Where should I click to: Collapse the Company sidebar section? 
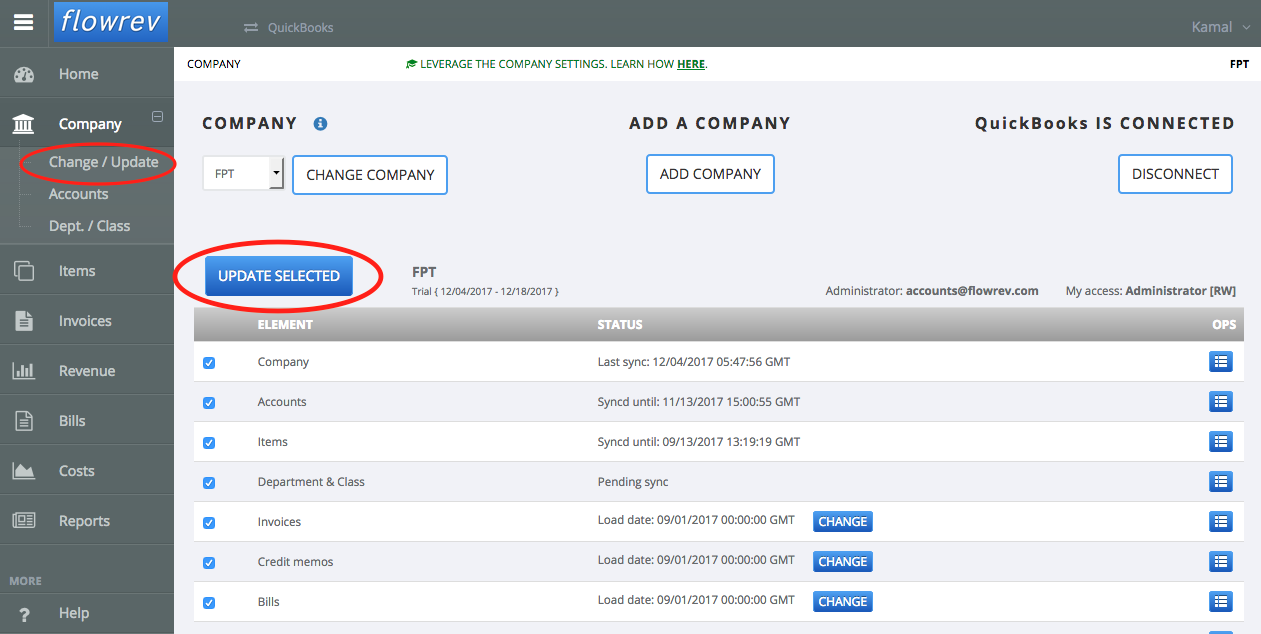(157, 116)
